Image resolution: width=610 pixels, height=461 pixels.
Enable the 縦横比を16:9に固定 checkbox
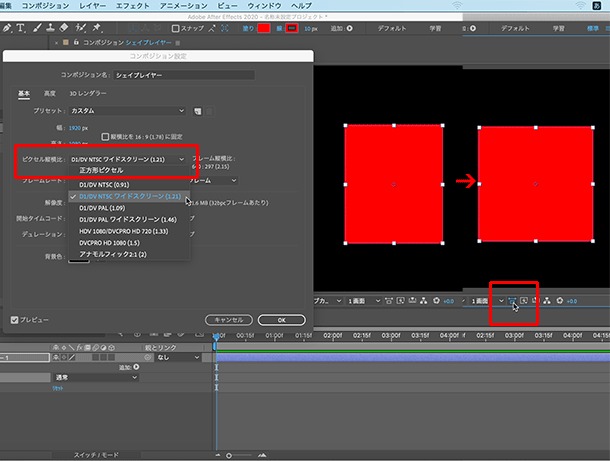click(105, 137)
